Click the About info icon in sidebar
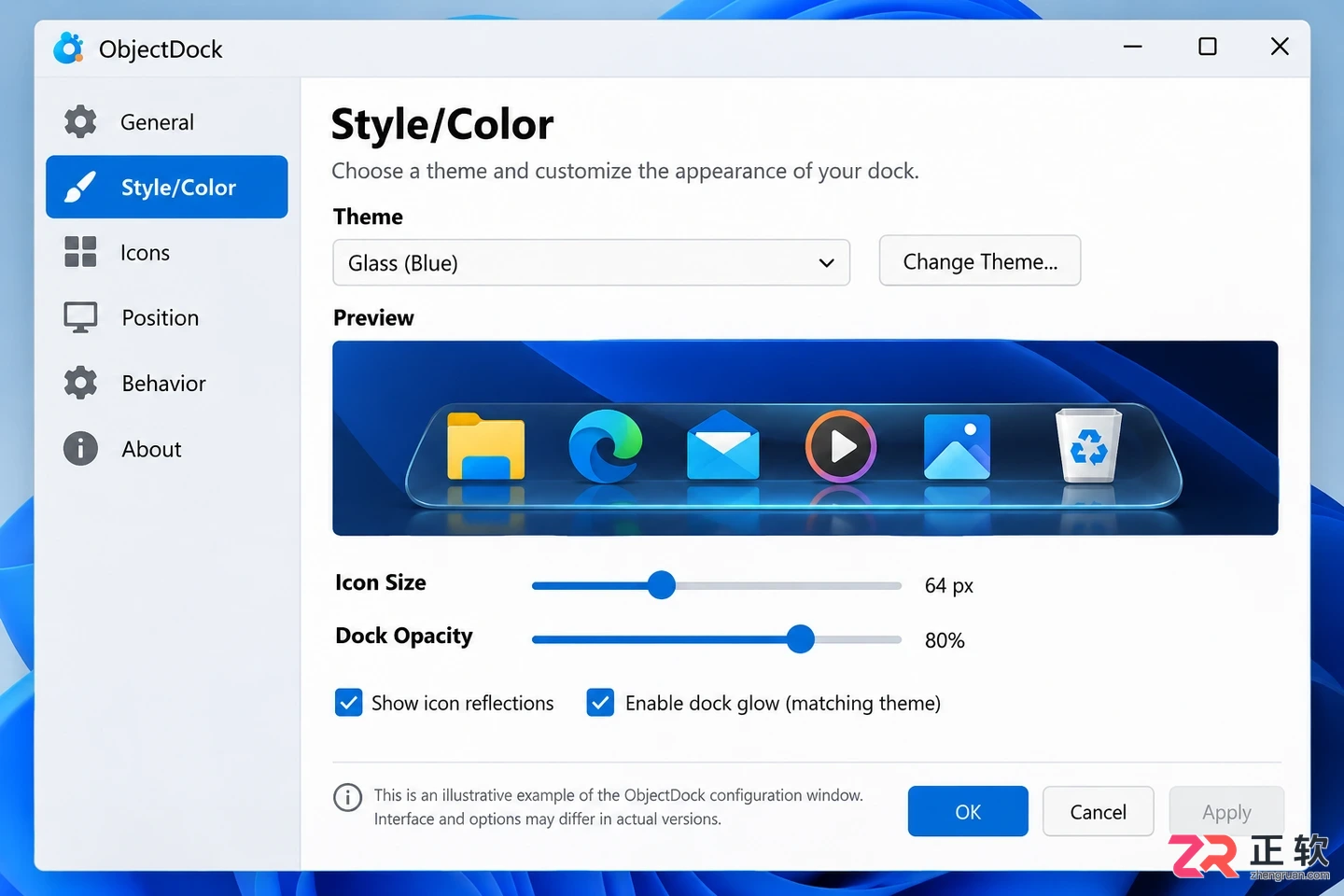The height and width of the screenshot is (896, 1344). (80, 448)
